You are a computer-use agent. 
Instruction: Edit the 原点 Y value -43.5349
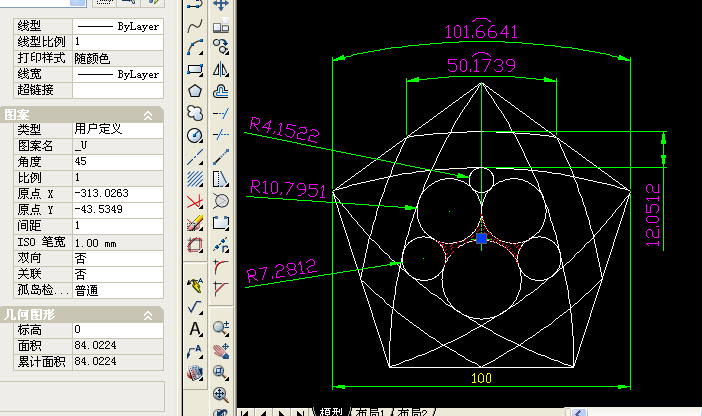click(118, 210)
